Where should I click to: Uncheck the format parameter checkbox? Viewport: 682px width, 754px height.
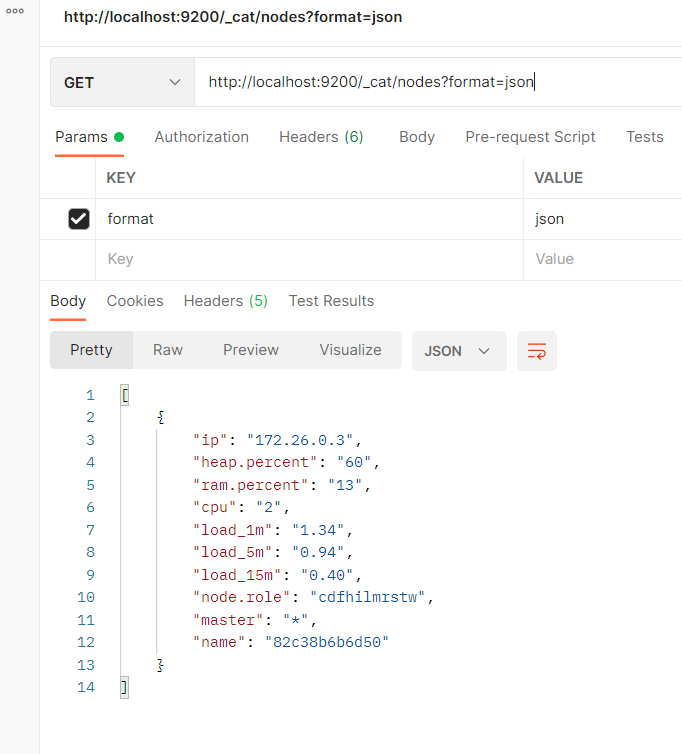coord(79,219)
